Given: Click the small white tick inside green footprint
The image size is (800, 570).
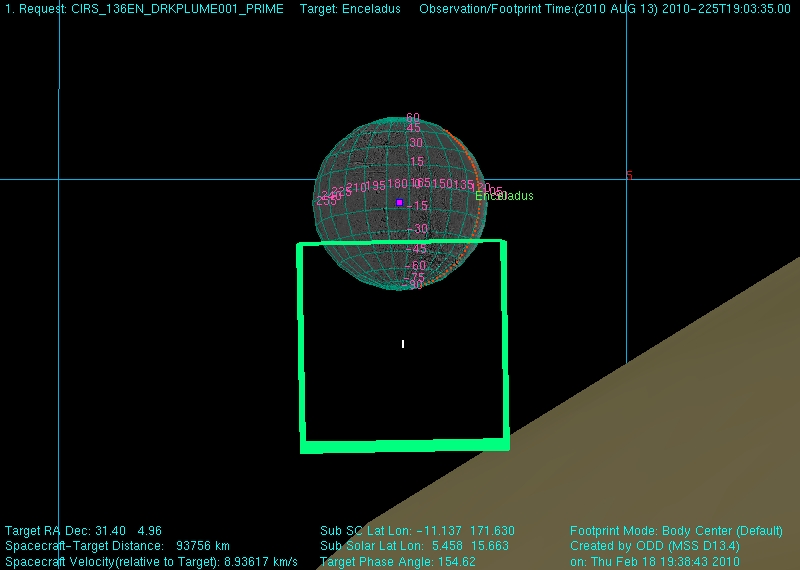Looking at the screenshot, I should 403,344.
